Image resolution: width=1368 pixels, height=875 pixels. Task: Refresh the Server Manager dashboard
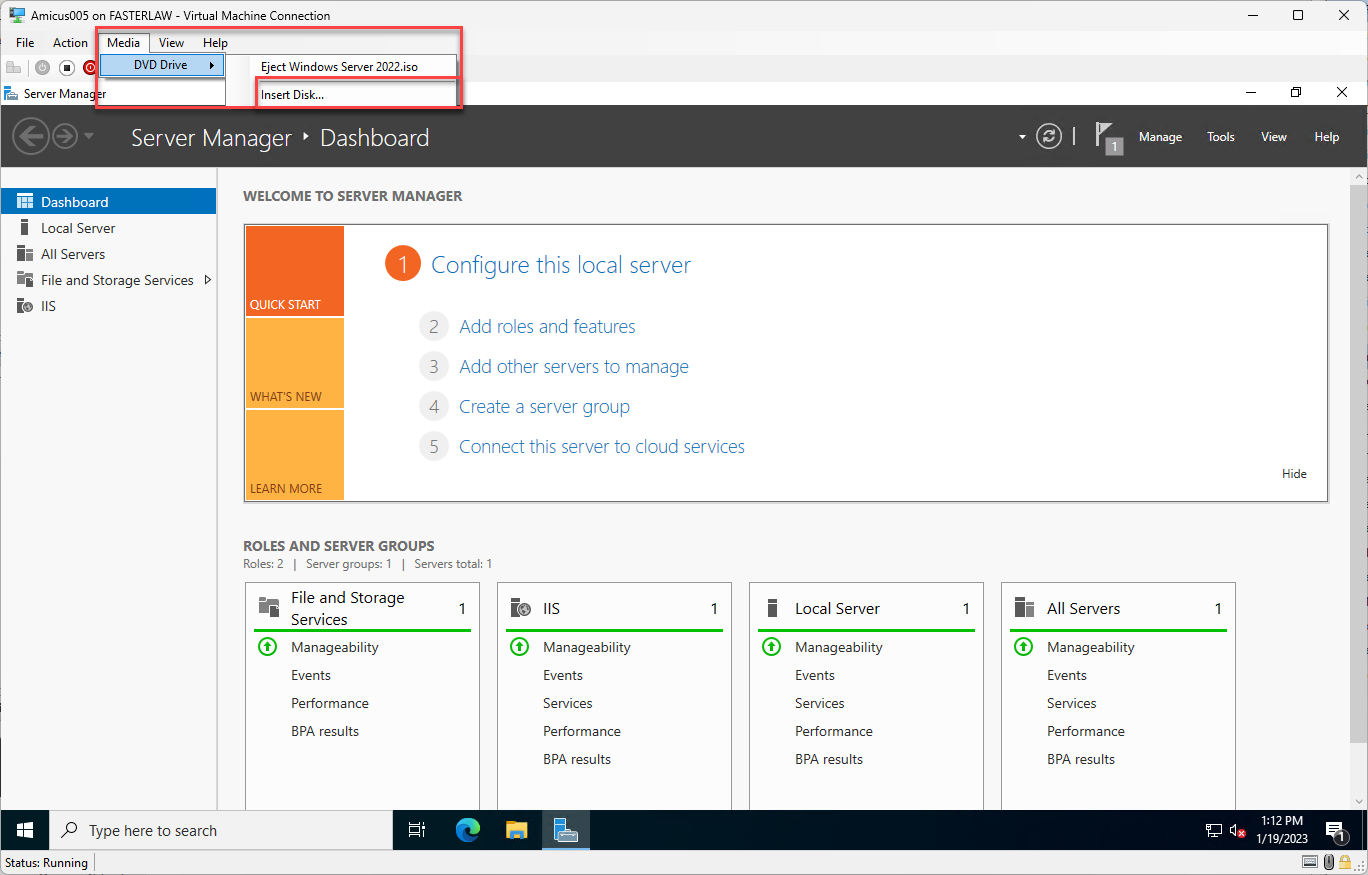tap(1049, 137)
